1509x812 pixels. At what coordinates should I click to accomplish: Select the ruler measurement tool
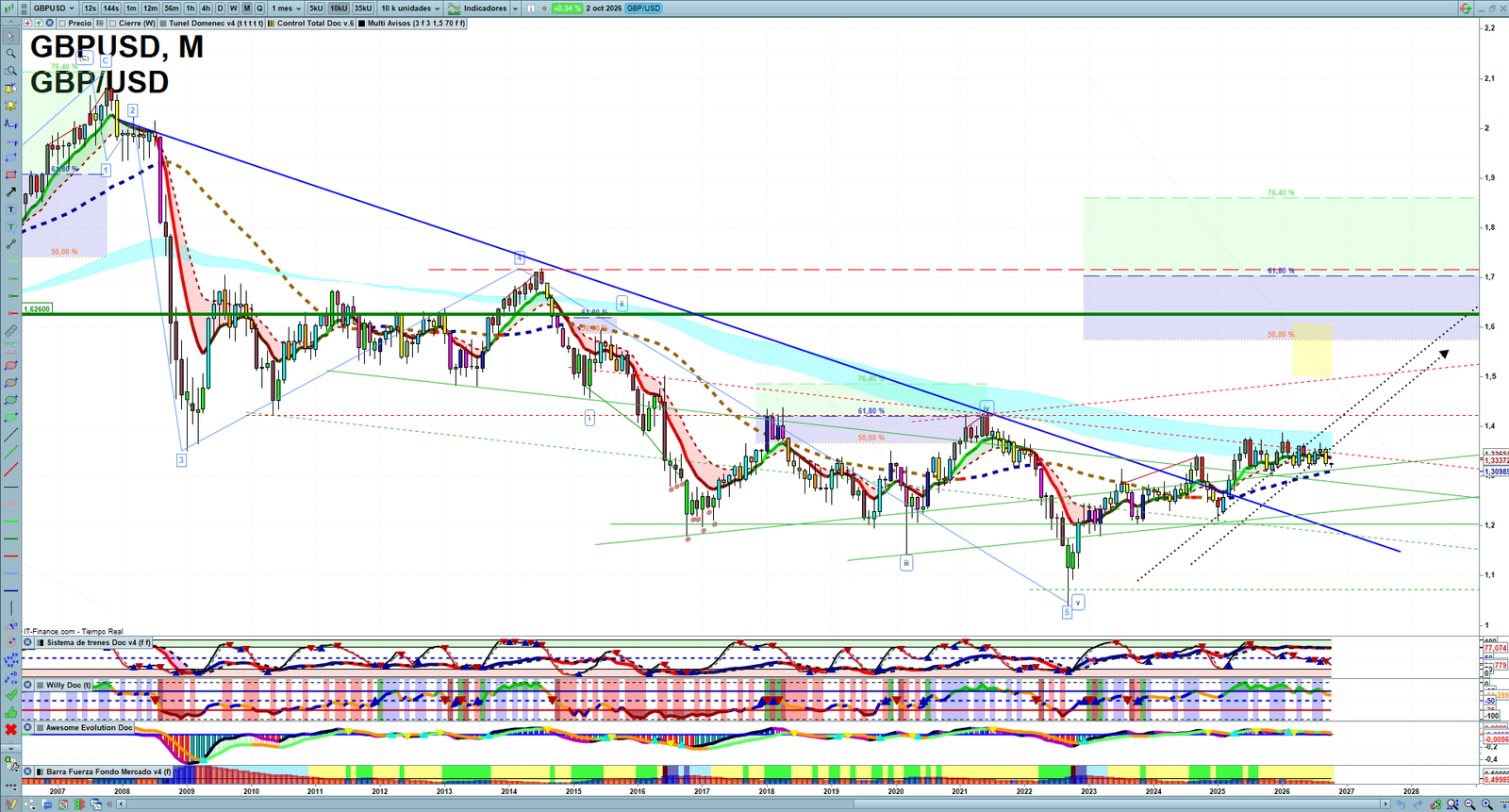click(x=10, y=331)
